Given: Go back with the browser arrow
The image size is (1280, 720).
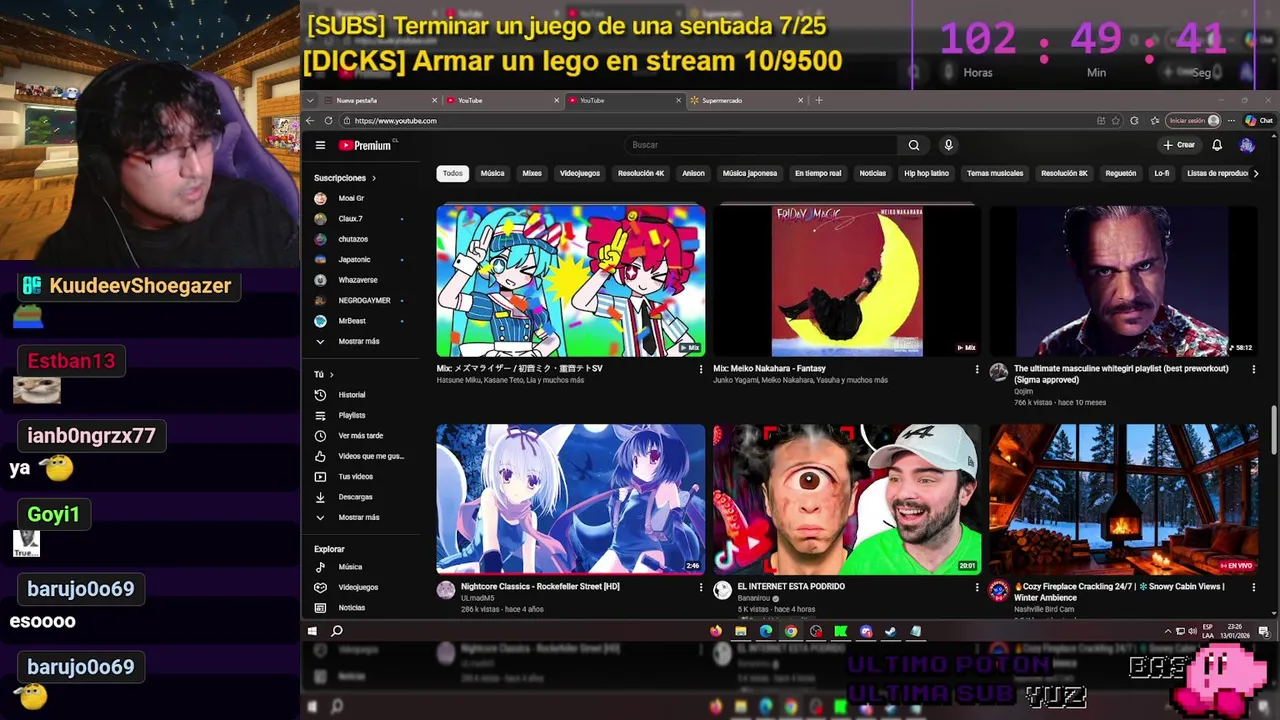Looking at the screenshot, I should pyautogui.click(x=310, y=121).
